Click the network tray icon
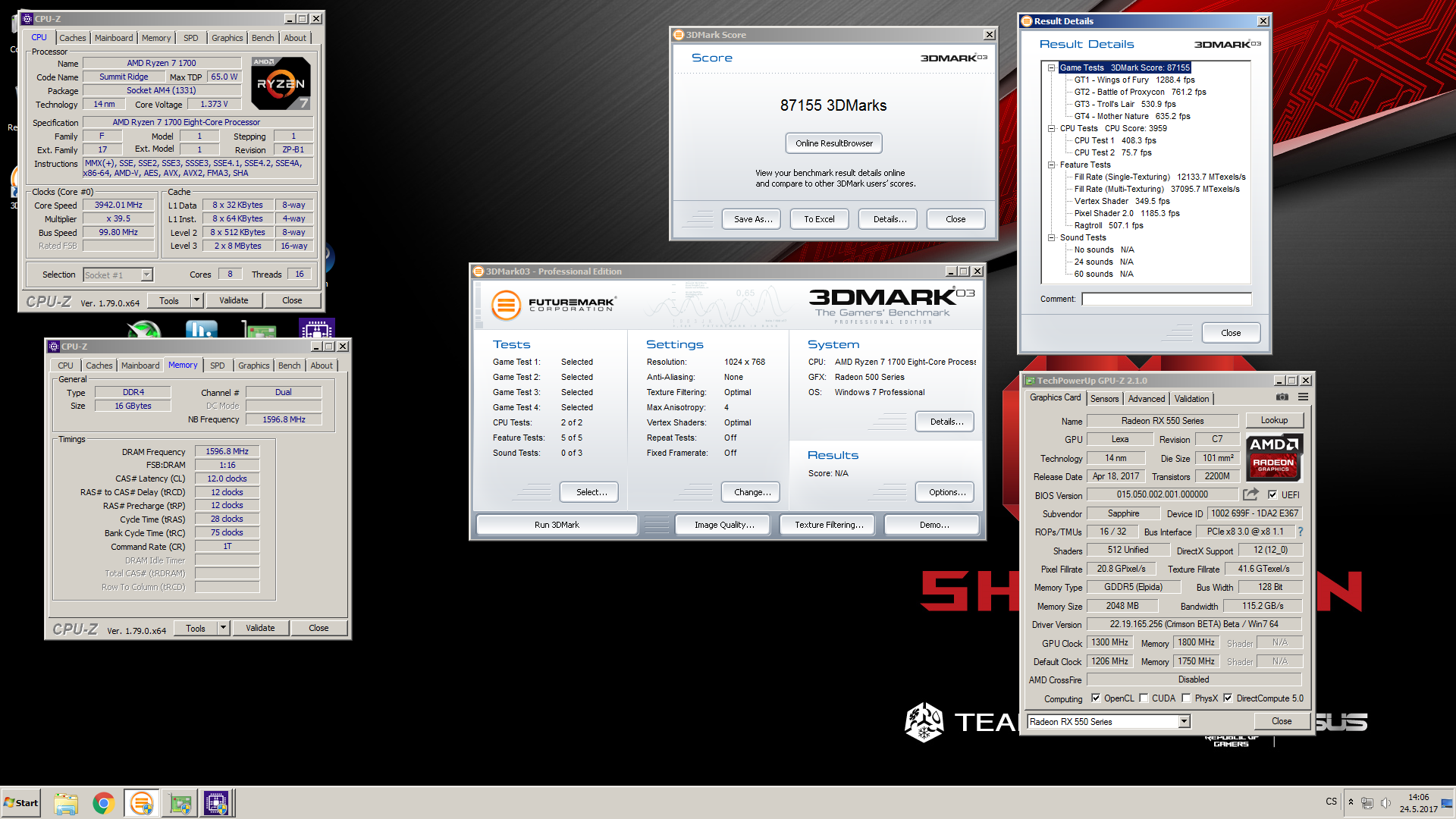1456x819 pixels. [1367, 802]
